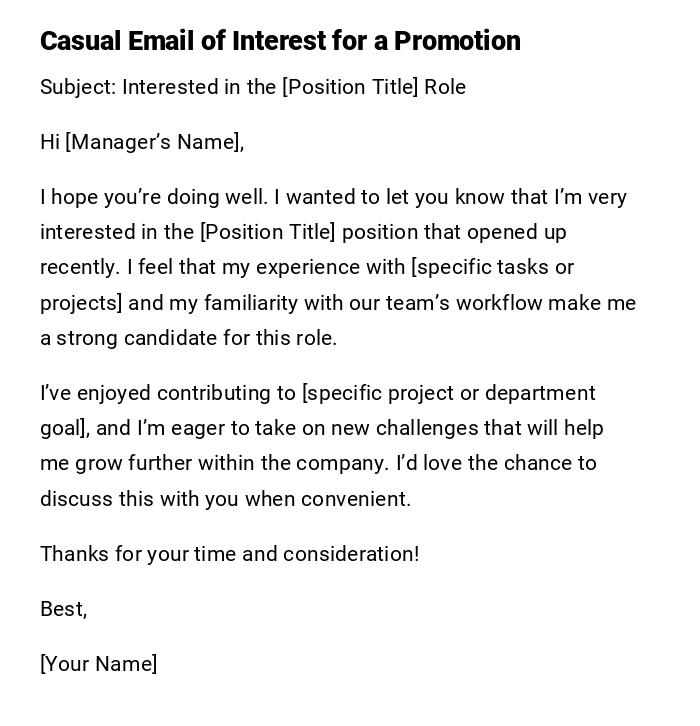The width and height of the screenshot is (700, 726).
Task: Select the [Position Title] placeholder in Subject line
Action: coord(350,87)
